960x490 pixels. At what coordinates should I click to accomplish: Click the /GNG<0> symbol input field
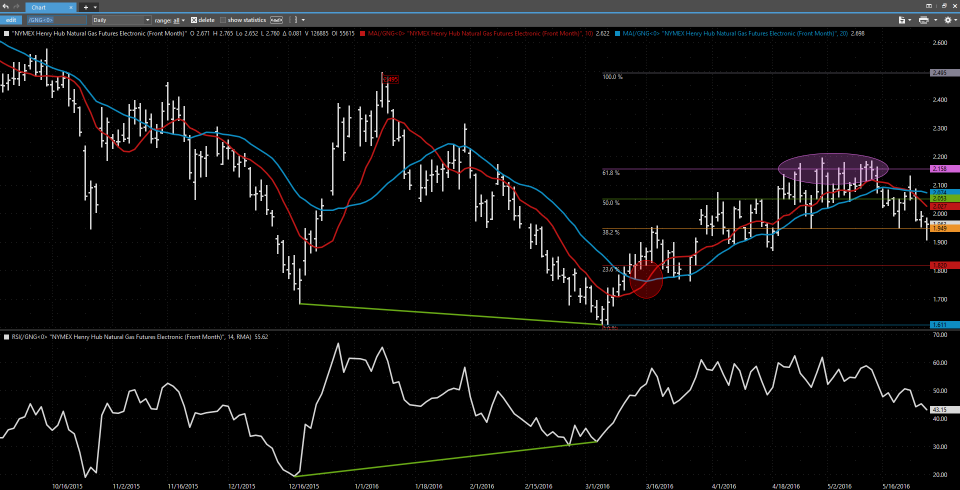click(55, 20)
